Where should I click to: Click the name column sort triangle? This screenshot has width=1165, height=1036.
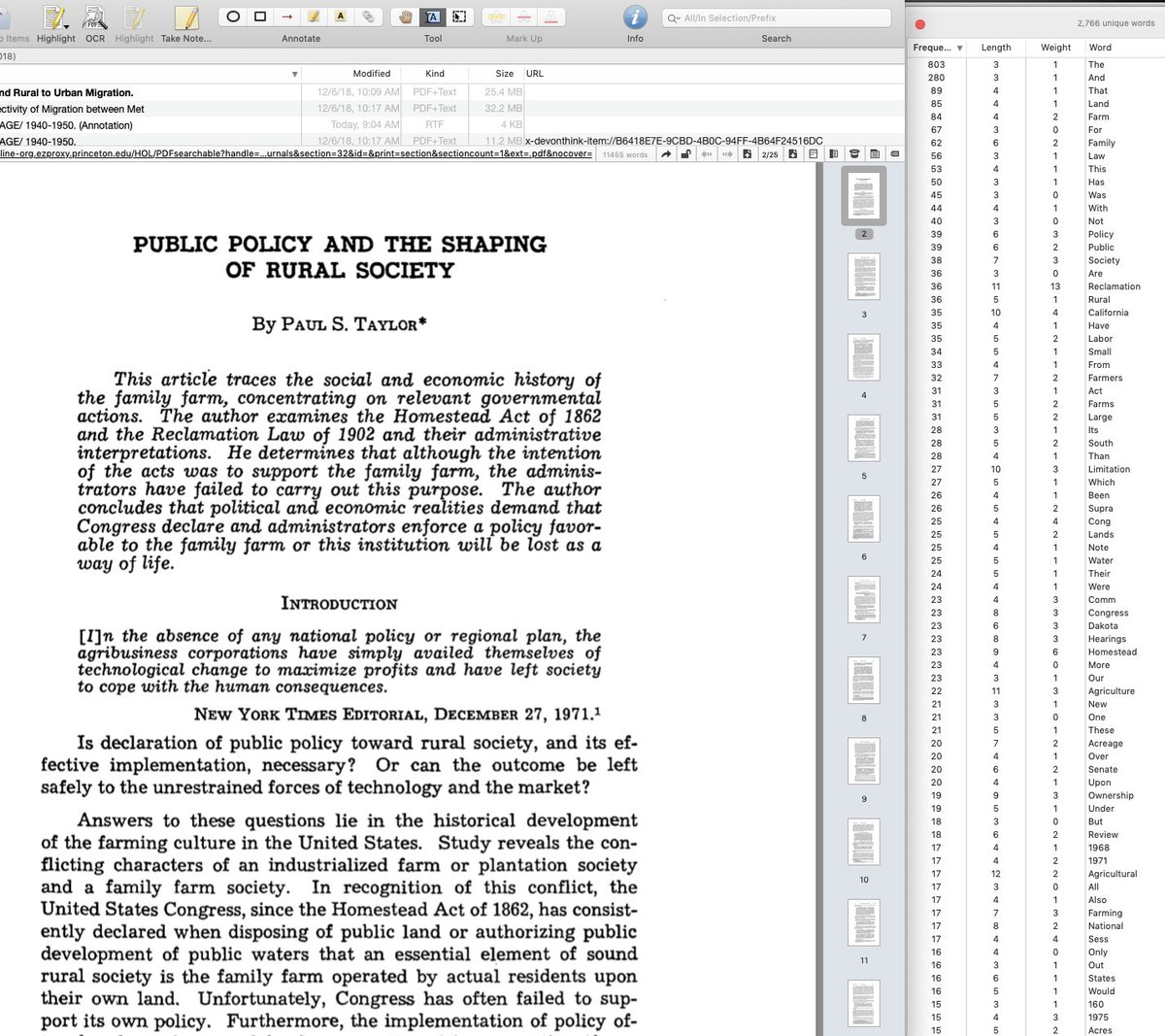pyautogui.click(x=294, y=74)
